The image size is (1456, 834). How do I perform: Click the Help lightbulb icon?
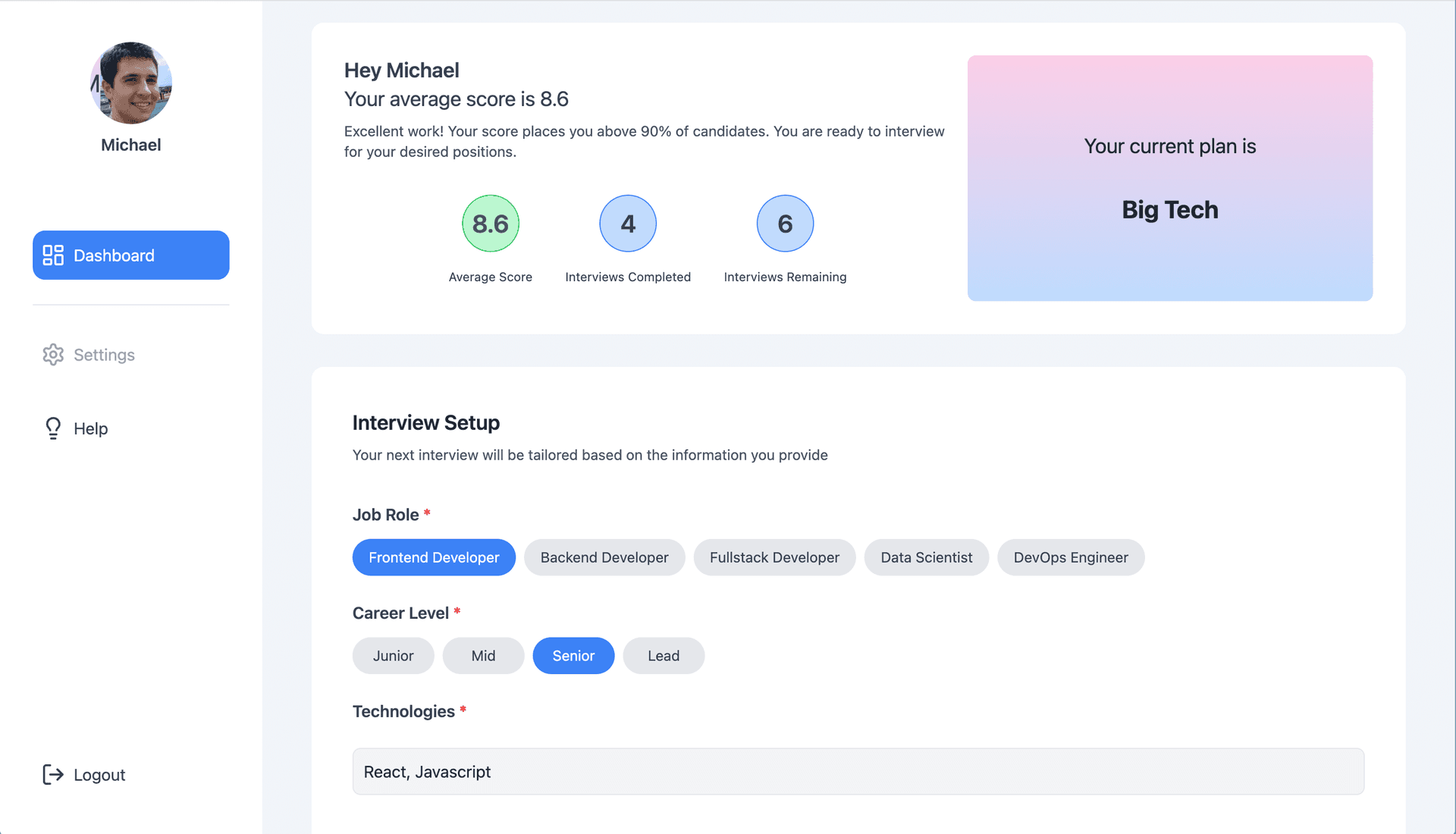pos(52,428)
